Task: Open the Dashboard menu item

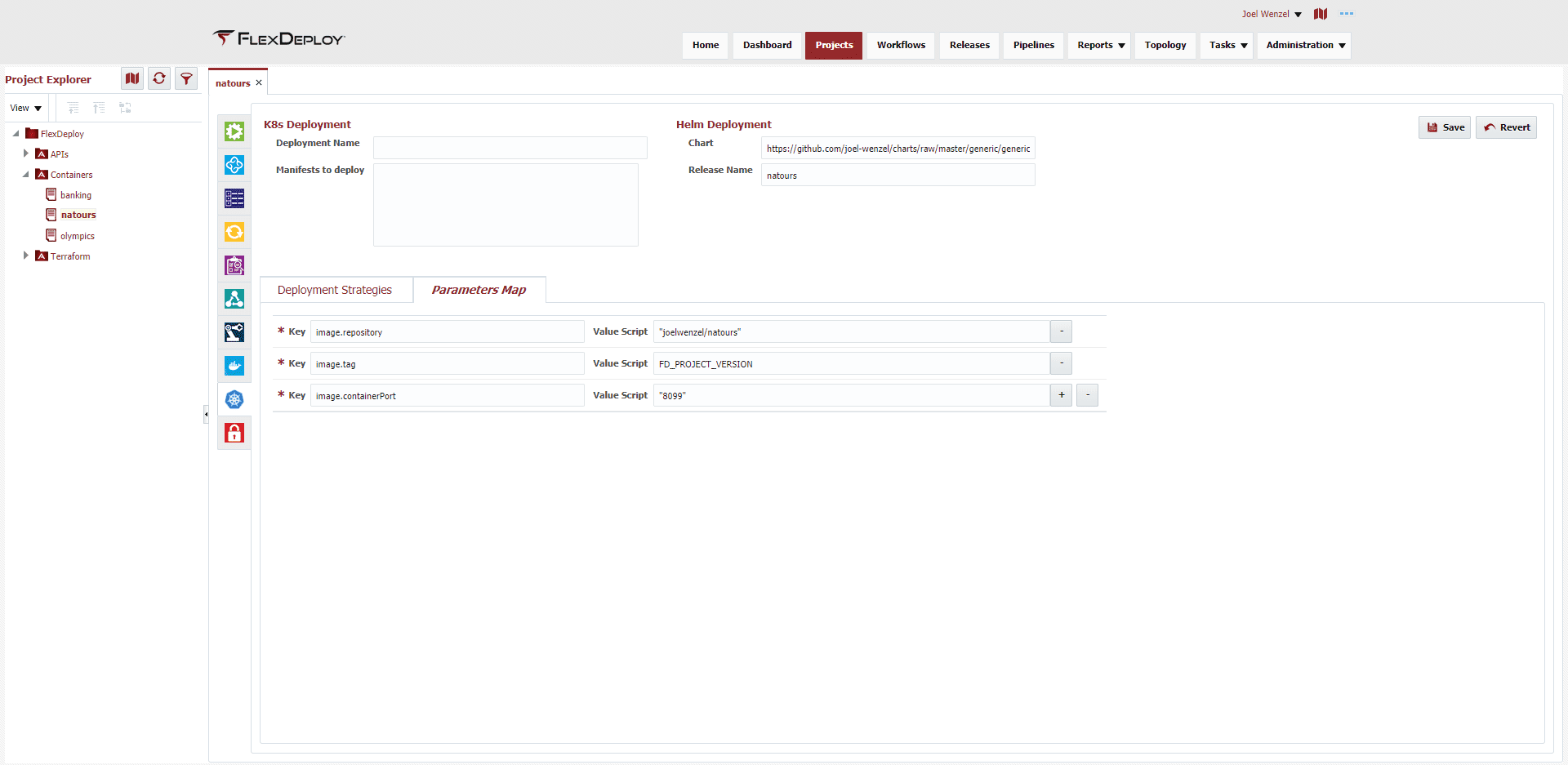Action: (767, 45)
